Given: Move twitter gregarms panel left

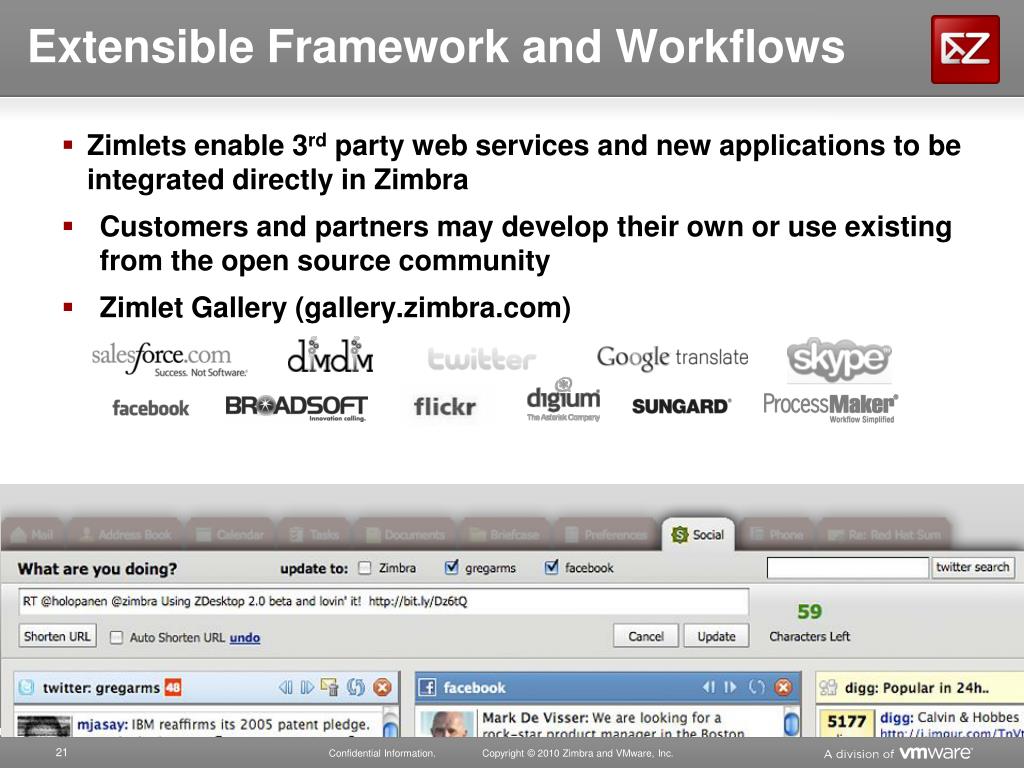Looking at the screenshot, I should tap(285, 688).
